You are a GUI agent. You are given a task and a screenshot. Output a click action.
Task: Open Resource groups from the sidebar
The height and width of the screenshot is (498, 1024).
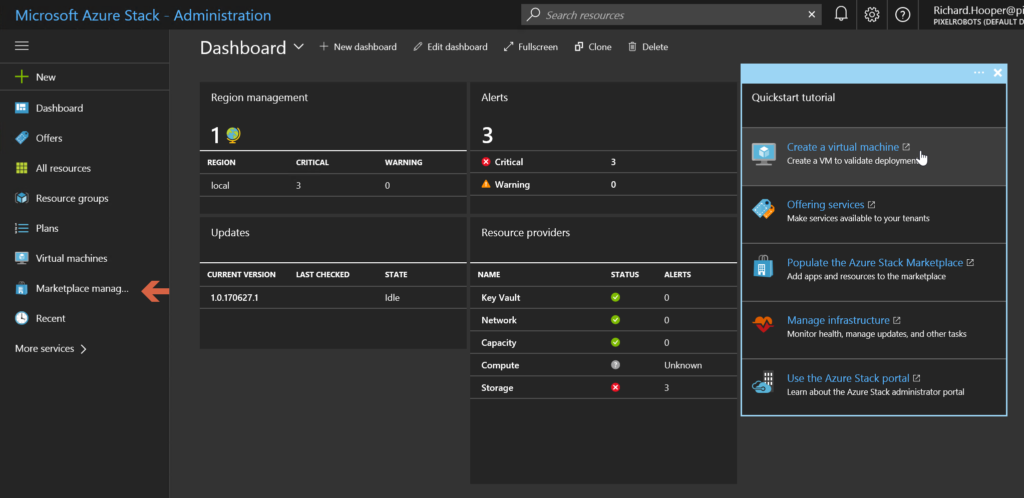coord(72,198)
